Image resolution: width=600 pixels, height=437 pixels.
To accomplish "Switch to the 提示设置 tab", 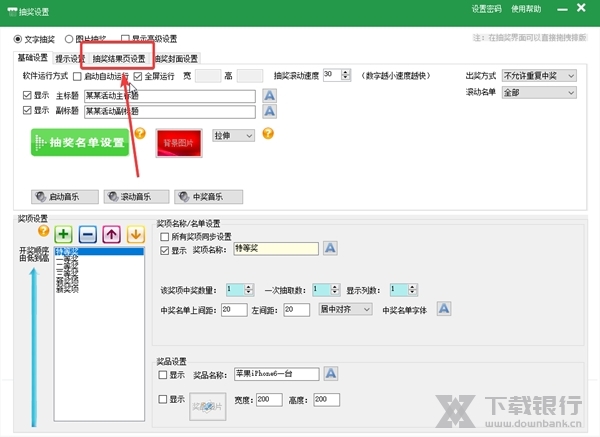I will [68, 59].
